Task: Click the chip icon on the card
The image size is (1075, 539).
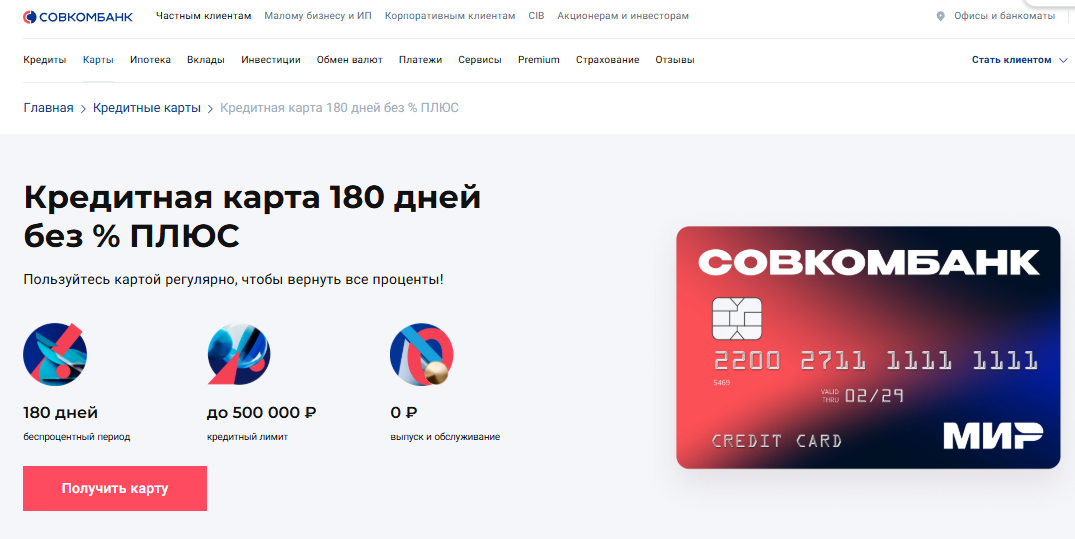Action: 737,318
